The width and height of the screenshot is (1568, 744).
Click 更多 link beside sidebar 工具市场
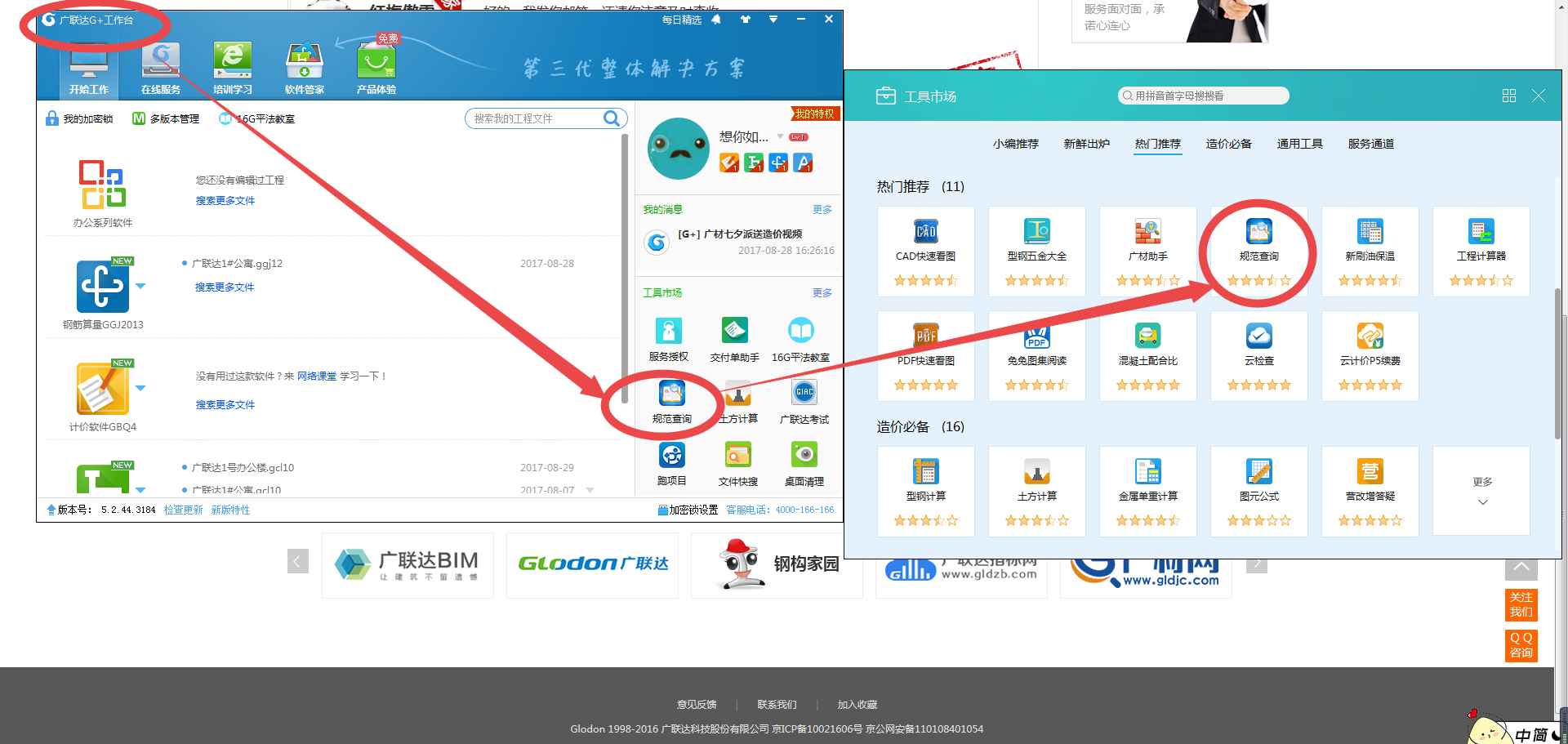(x=822, y=293)
